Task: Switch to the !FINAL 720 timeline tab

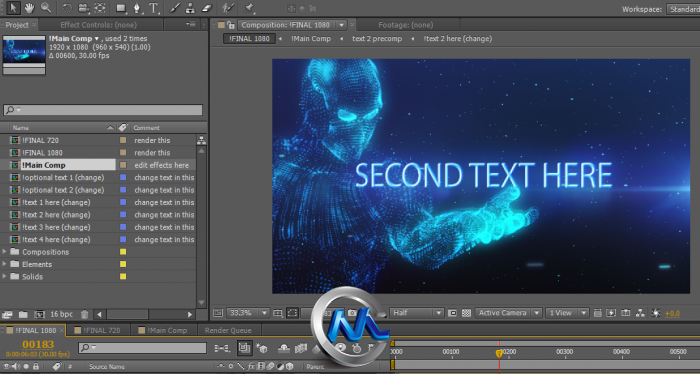Action: click(x=98, y=330)
